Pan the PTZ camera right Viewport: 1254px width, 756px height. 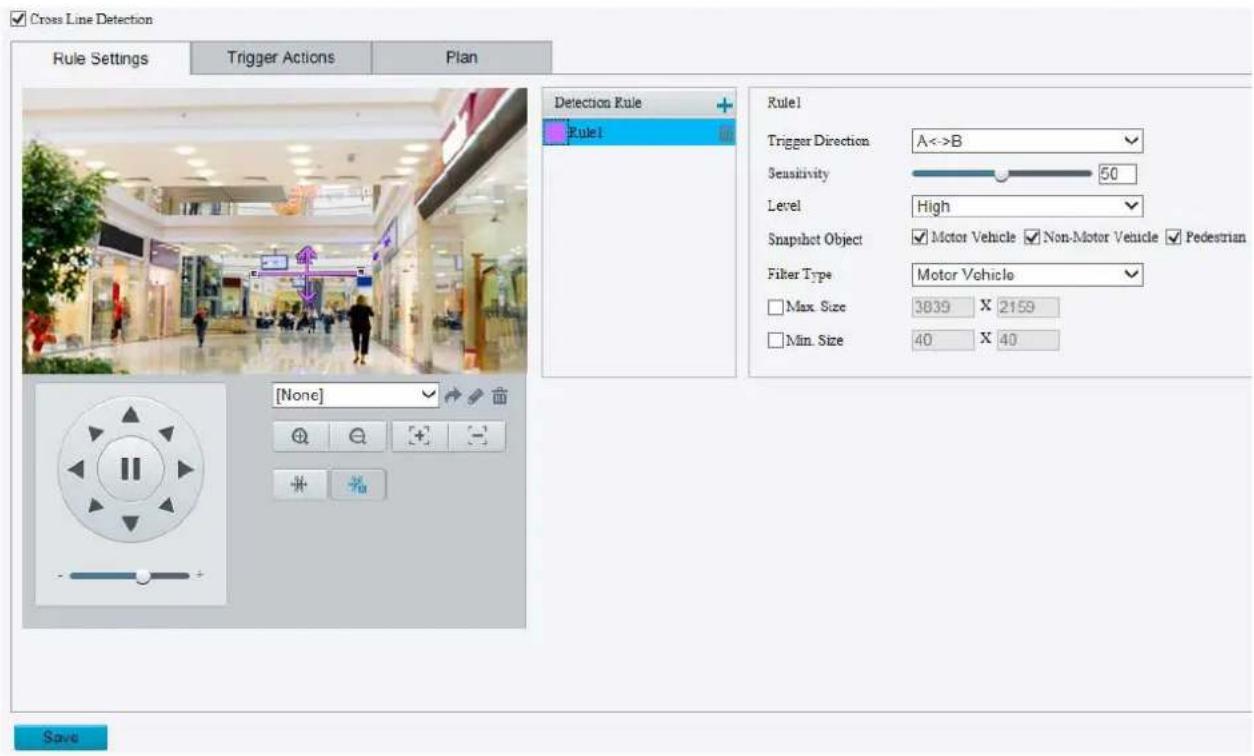[x=184, y=468]
